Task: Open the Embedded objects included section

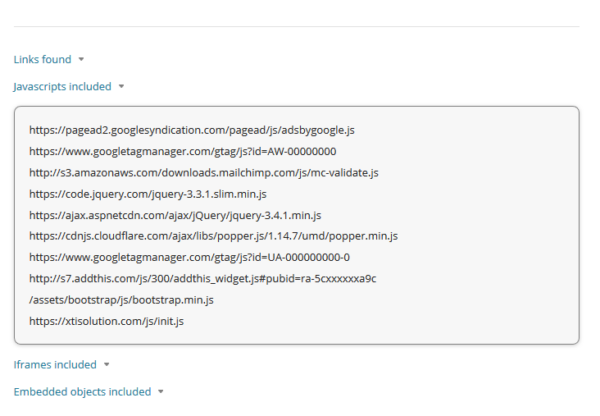Action: click(x=82, y=392)
